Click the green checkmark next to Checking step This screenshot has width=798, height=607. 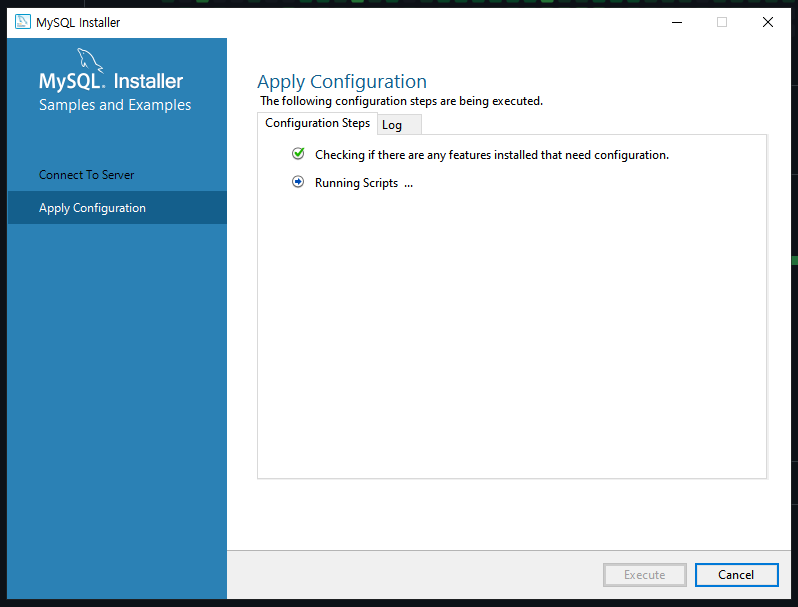tap(298, 154)
